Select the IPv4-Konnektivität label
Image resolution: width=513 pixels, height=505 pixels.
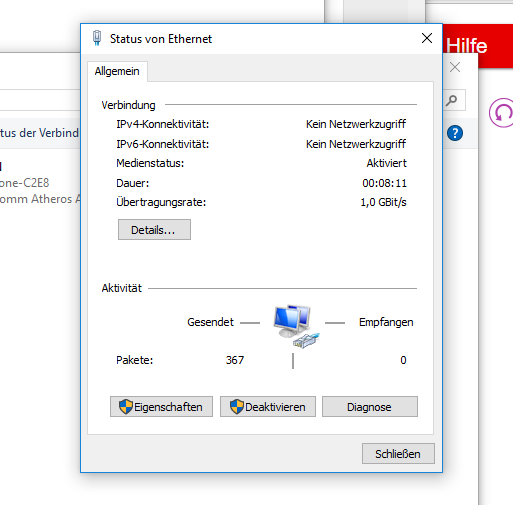click(x=163, y=124)
